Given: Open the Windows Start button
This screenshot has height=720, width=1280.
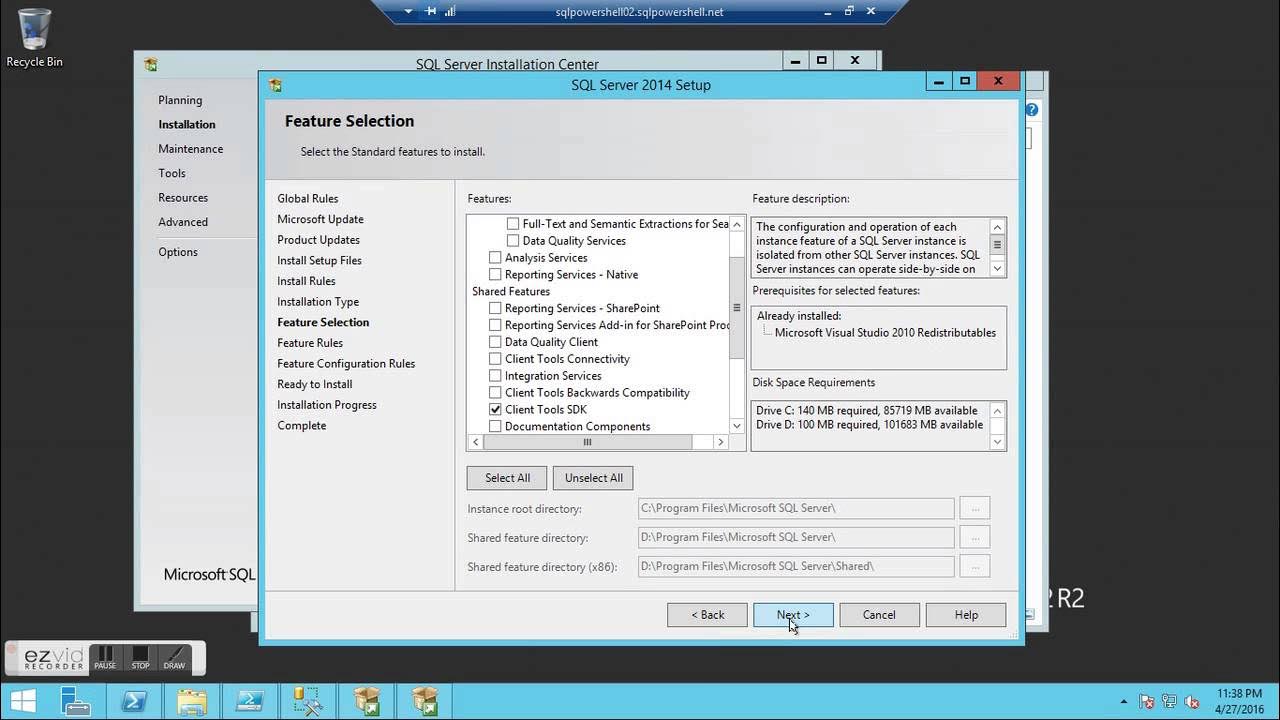Looking at the screenshot, I should pos(22,701).
